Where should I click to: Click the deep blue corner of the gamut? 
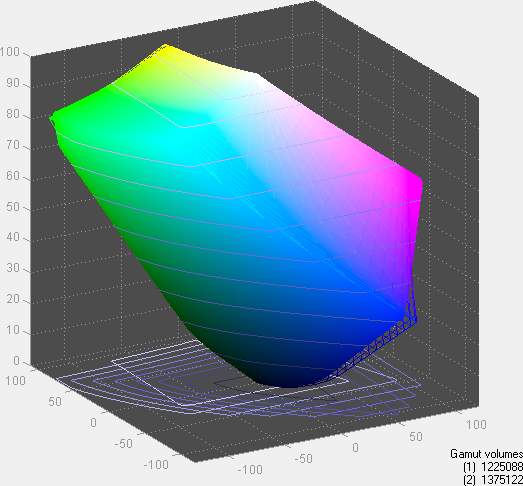point(400,310)
